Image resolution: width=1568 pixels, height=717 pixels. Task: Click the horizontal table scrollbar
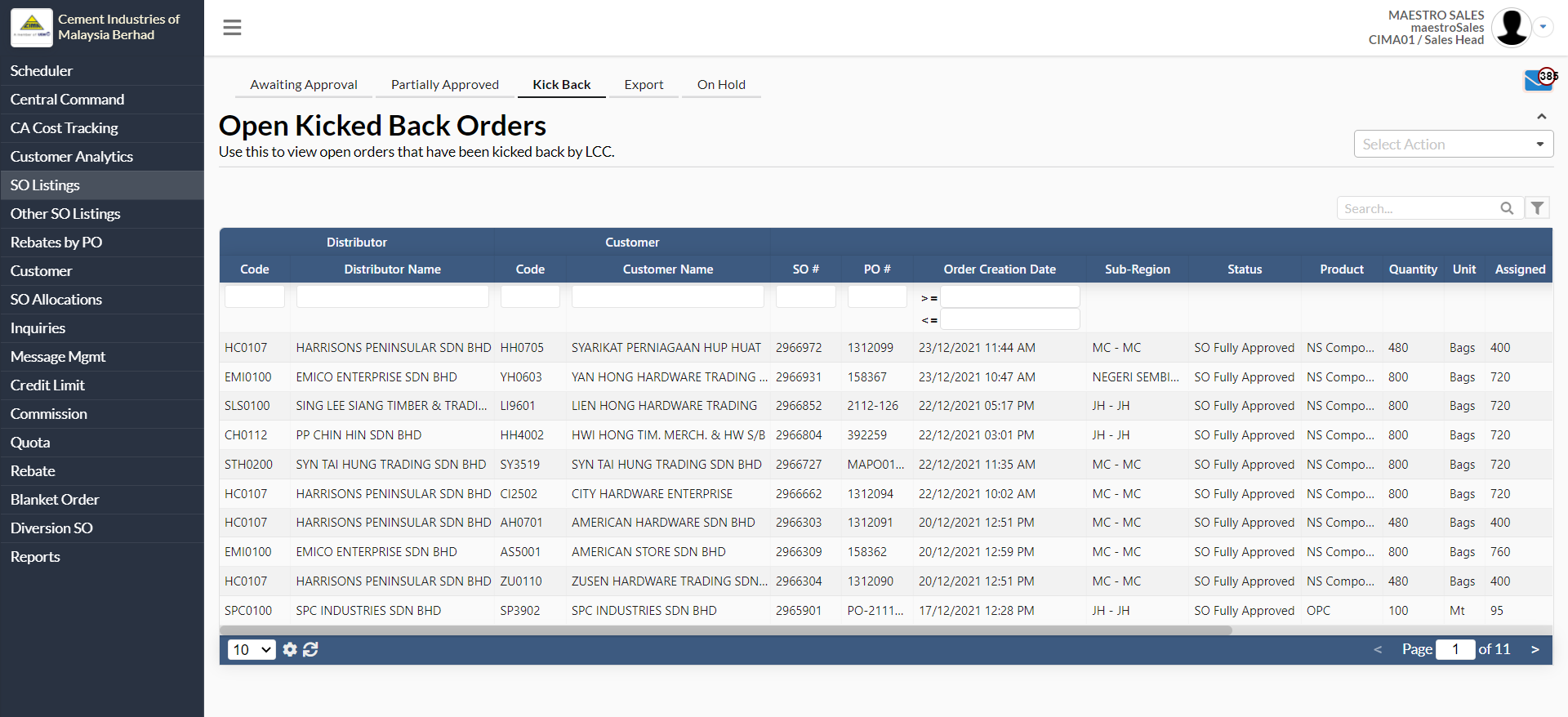[x=725, y=630]
